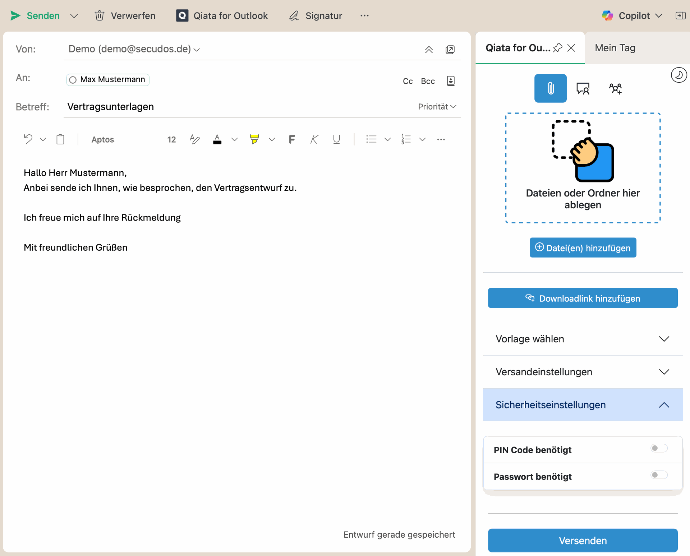Enable the PIN Code benötigt switch
The width and height of the screenshot is (690, 556).
(x=659, y=449)
